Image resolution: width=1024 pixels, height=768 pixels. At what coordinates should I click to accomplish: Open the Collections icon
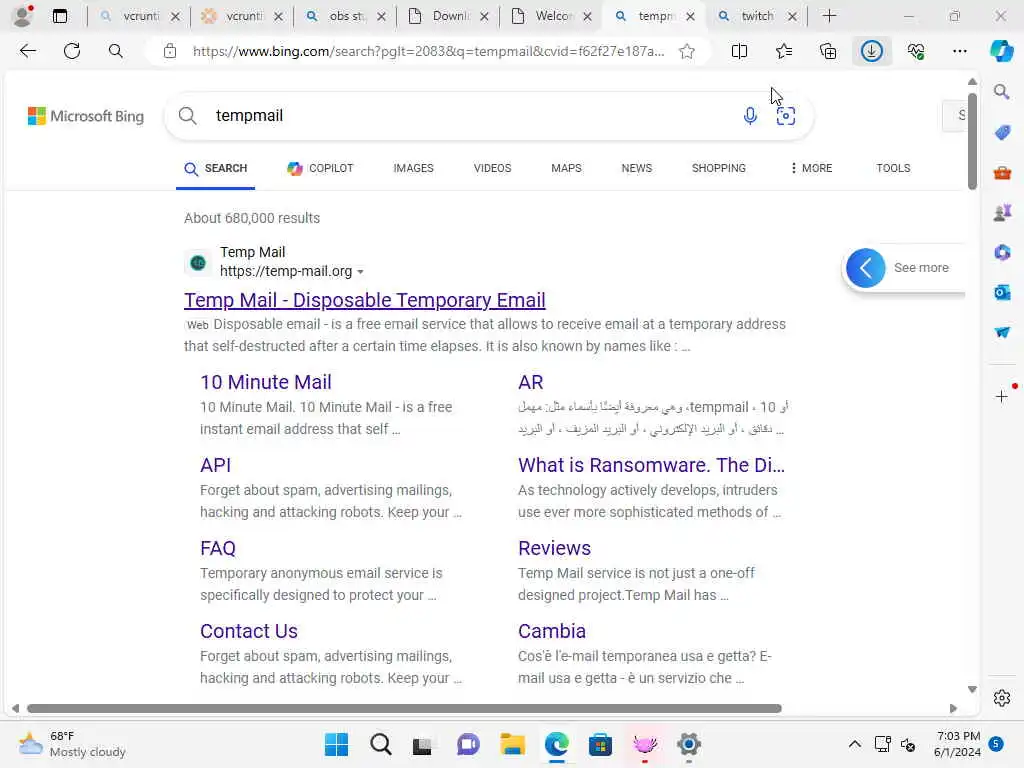pos(827,51)
